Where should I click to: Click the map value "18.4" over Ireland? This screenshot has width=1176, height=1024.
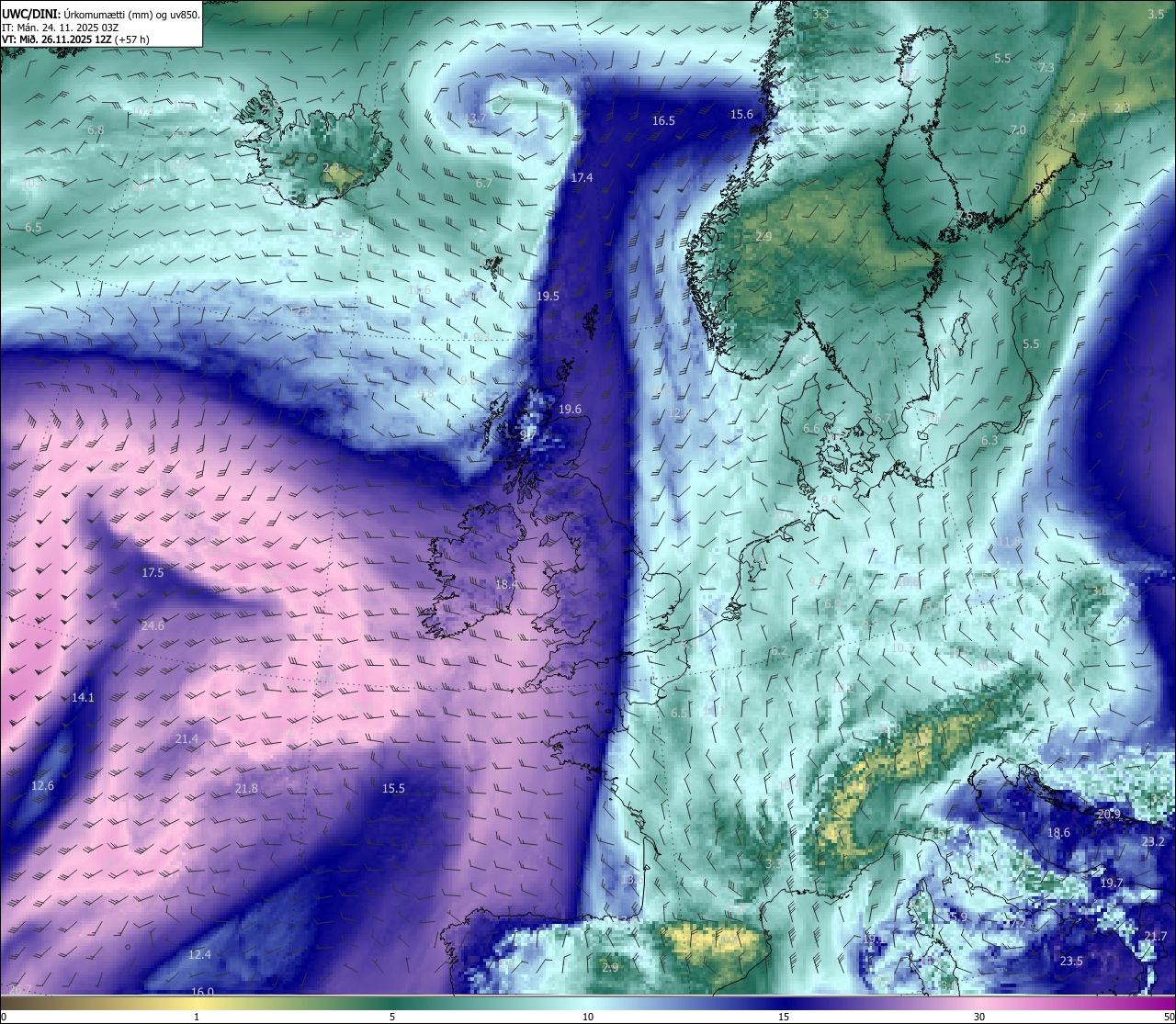pos(506,583)
